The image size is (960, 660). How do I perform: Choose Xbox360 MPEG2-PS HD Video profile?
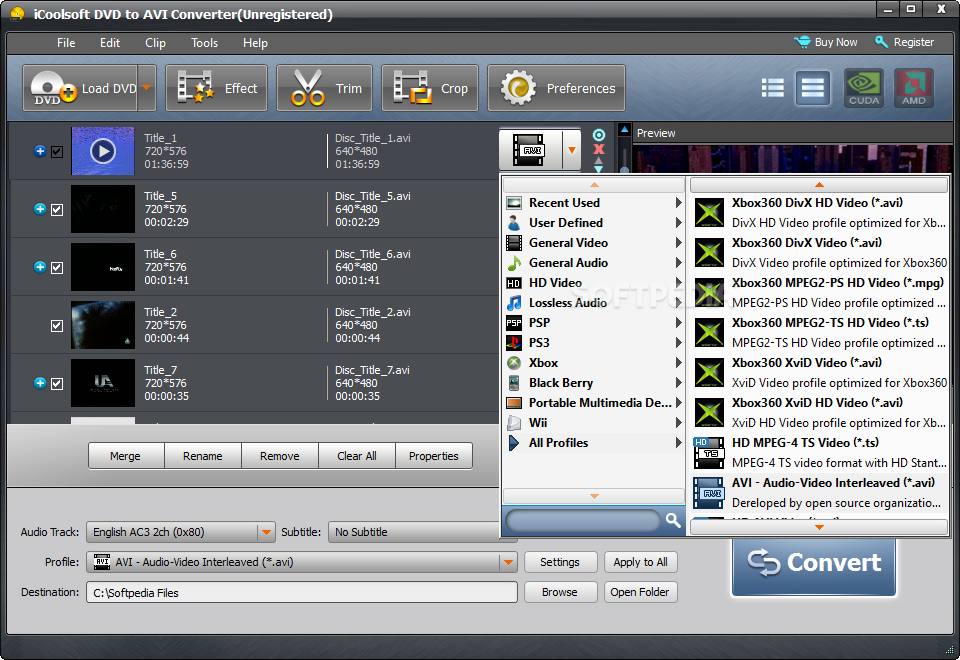tap(820, 292)
